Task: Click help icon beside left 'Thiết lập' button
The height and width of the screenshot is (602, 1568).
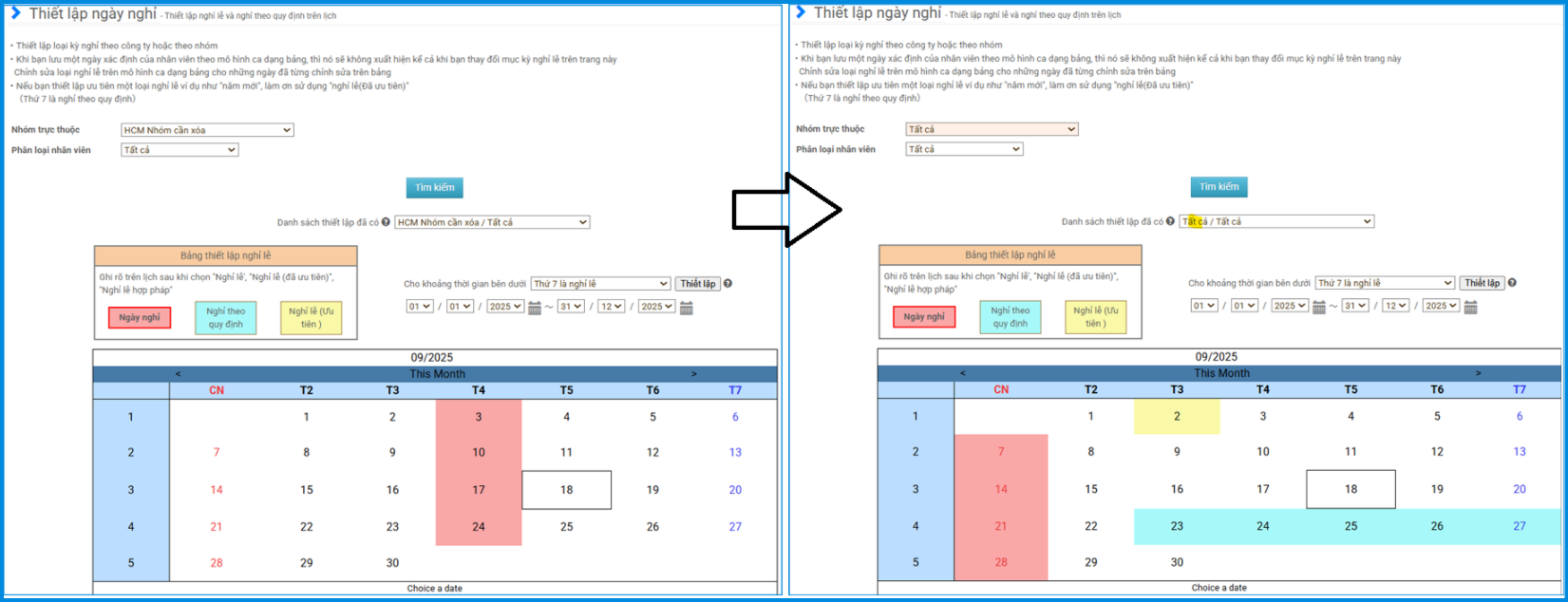Action: 727,284
